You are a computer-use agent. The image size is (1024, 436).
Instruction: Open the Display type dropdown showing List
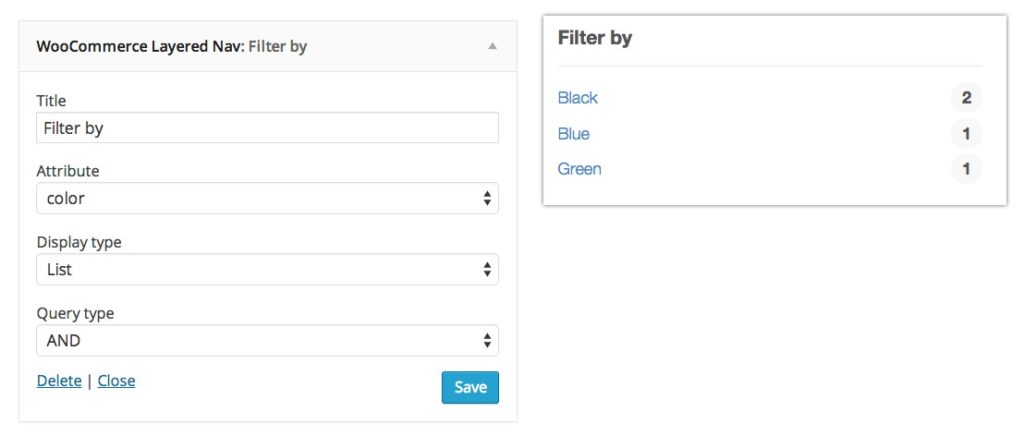267,270
